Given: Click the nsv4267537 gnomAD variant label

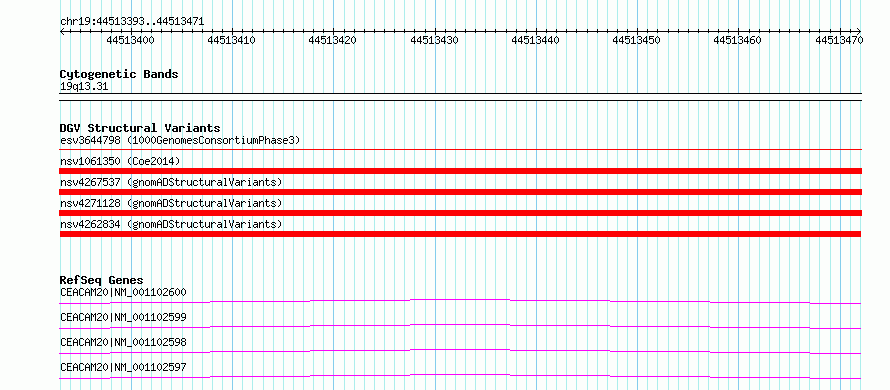Looking at the screenshot, I should pos(171,182).
